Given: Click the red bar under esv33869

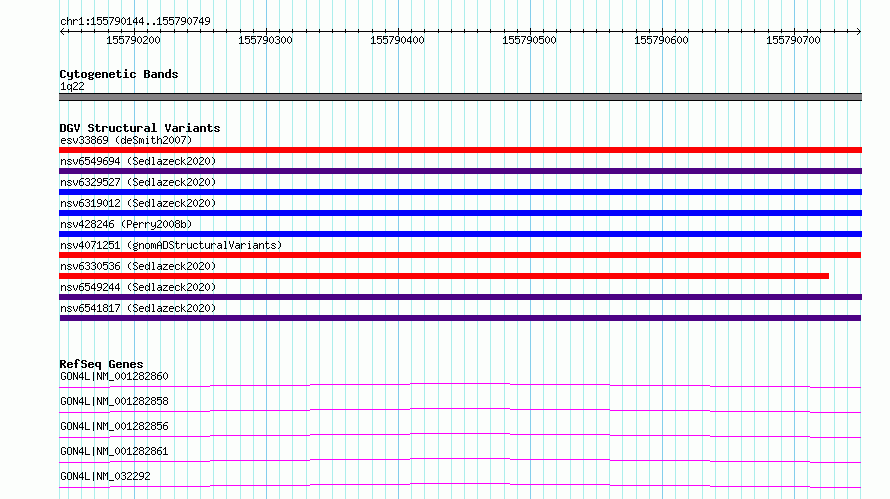Looking at the screenshot, I should pos(460,150).
